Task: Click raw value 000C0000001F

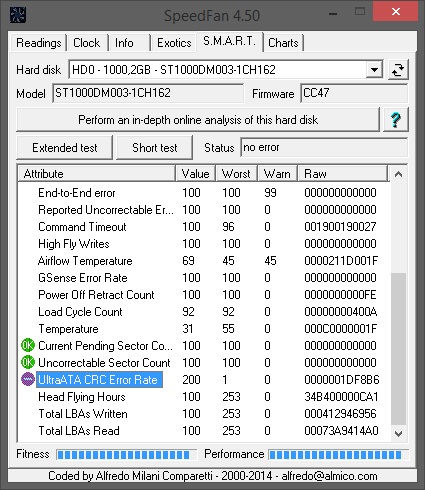Action: pyautogui.click(x=341, y=329)
